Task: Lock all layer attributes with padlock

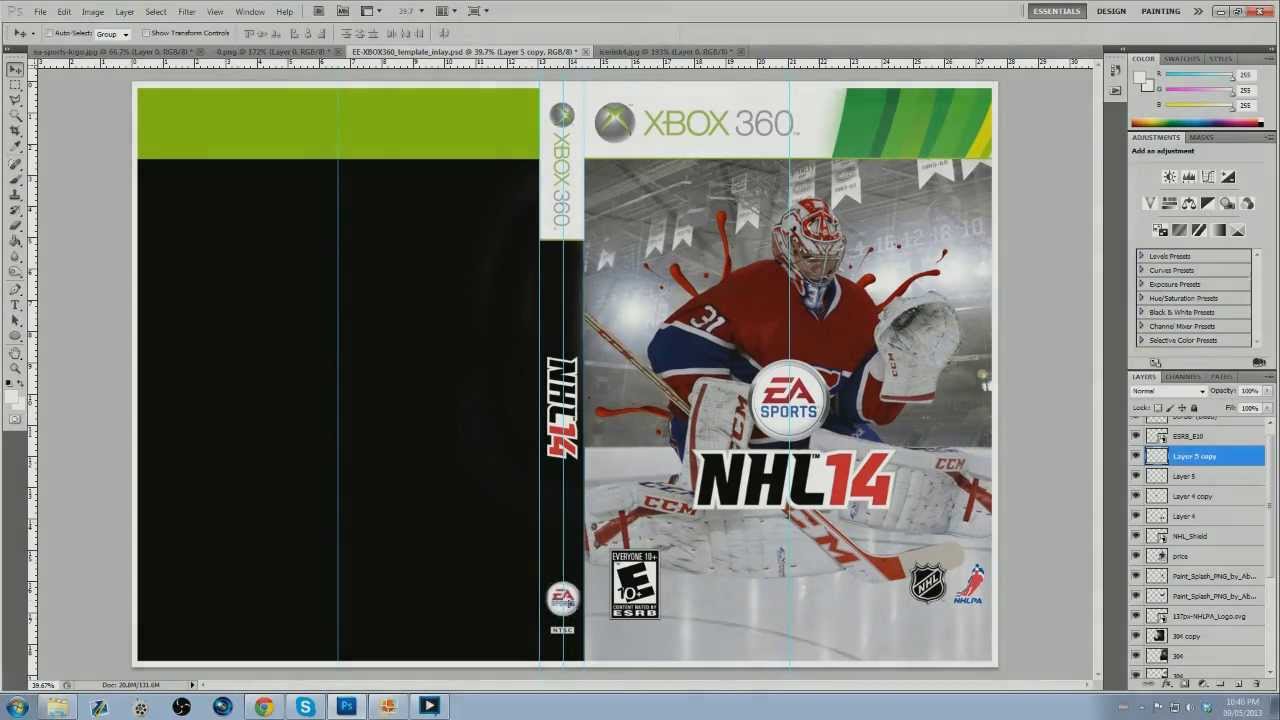Action: pyautogui.click(x=1194, y=408)
